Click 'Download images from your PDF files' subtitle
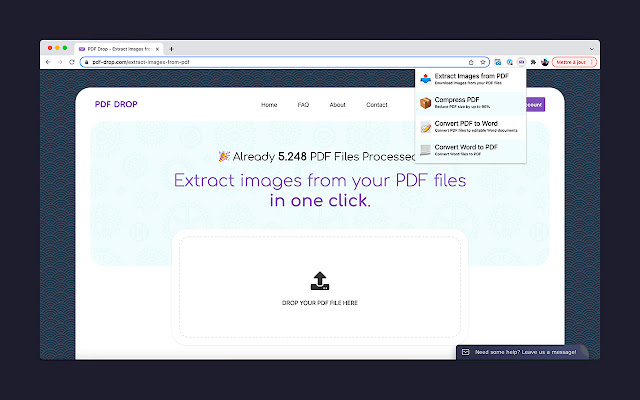 pyautogui.click(x=468, y=83)
